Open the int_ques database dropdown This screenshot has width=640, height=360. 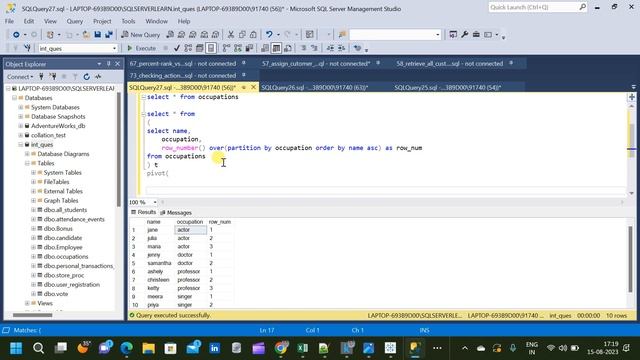[114, 49]
